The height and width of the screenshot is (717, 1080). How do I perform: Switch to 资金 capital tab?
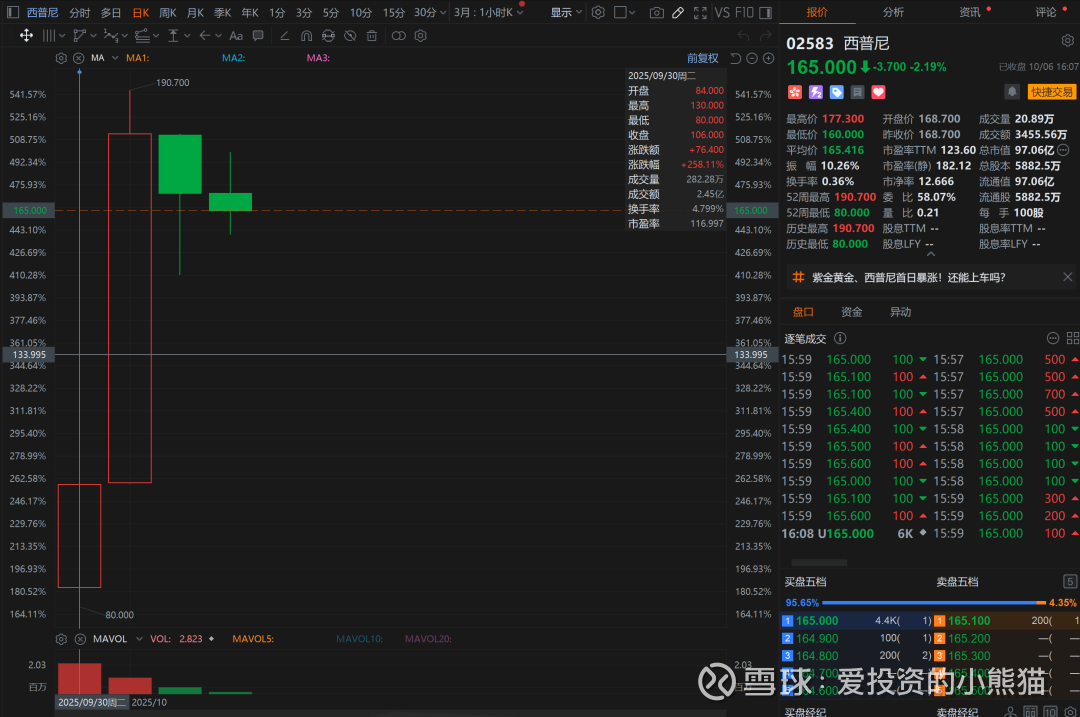pos(851,312)
